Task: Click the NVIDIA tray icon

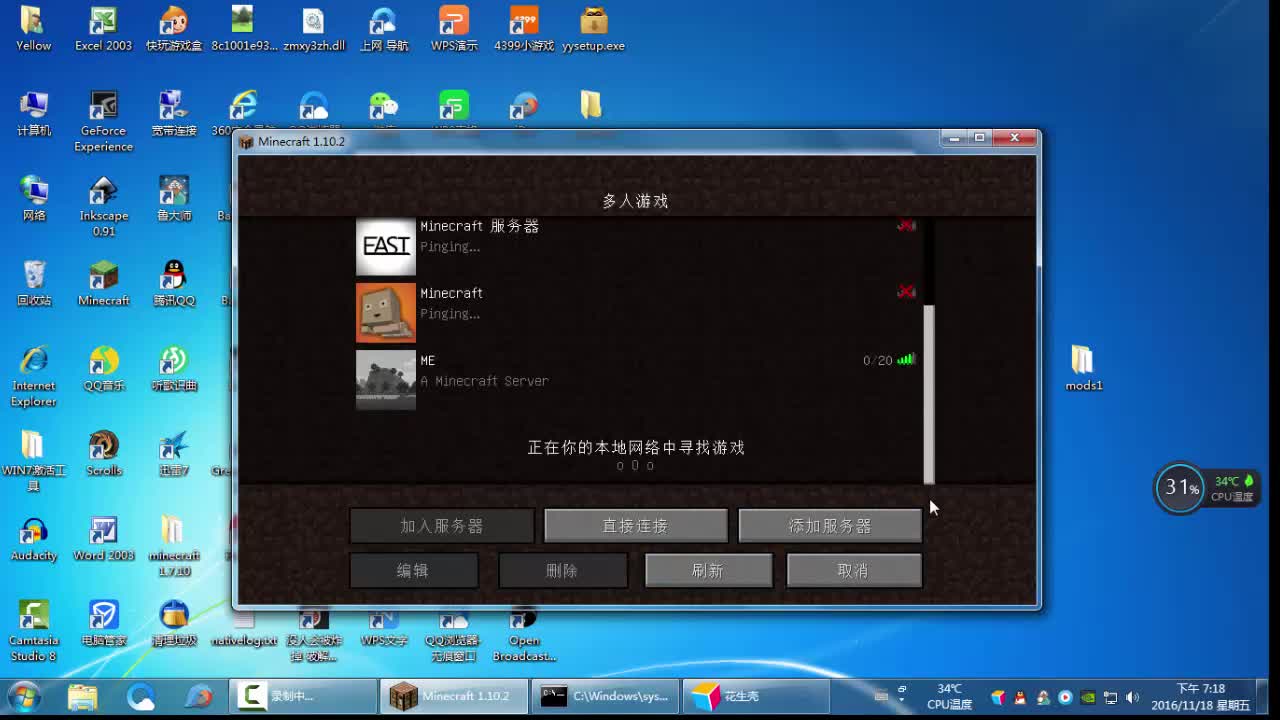Action: click(x=1087, y=697)
